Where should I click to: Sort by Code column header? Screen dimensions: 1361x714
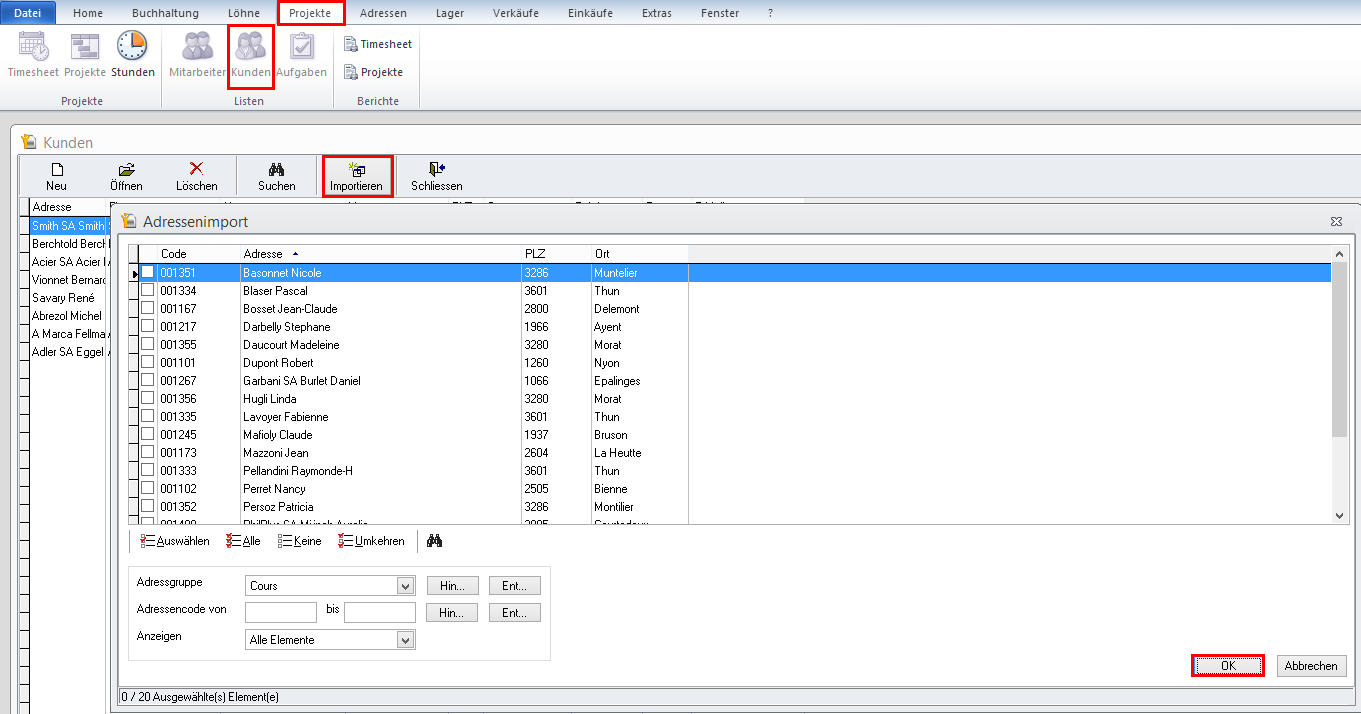coord(198,254)
